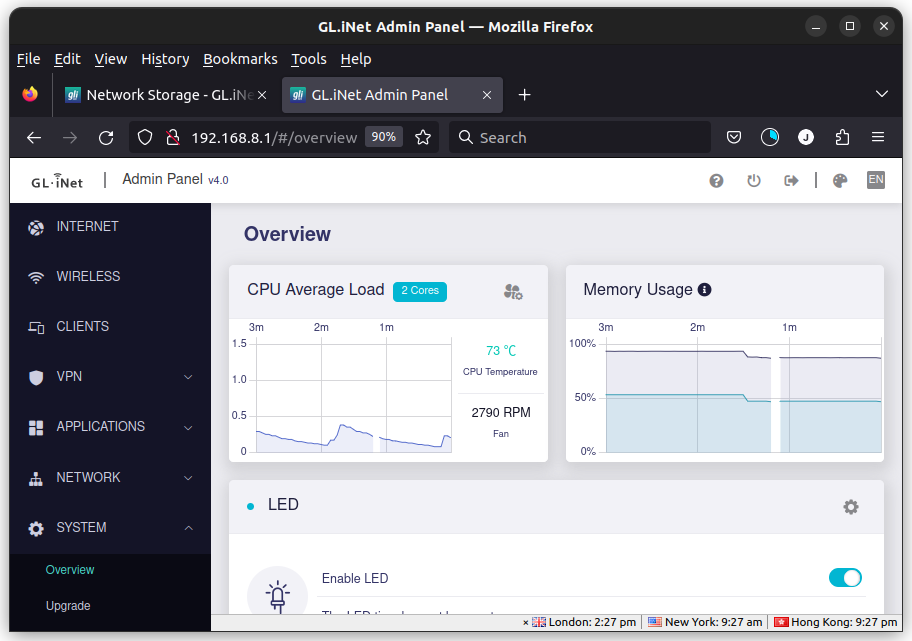This screenshot has height=641, width=912.
Task: Expand the VPN sidebar section
Action: coord(188,377)
